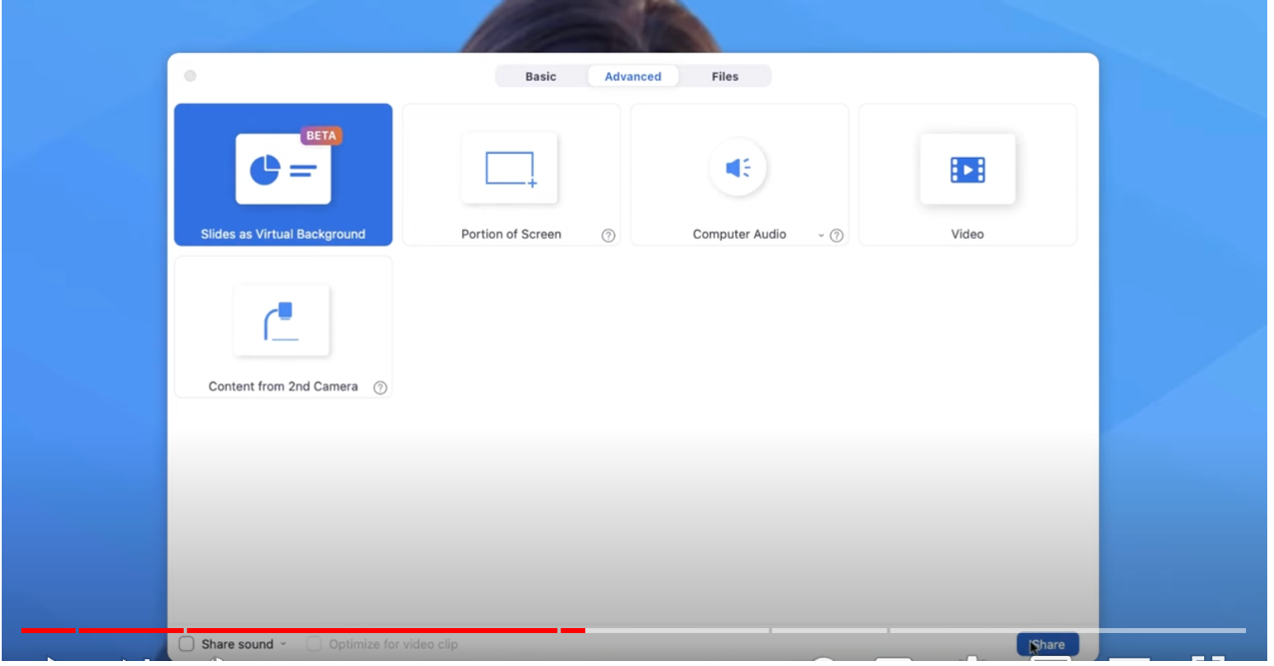
Task: Open Share sound dropdown arrow
Action: [x=283, y=645]
